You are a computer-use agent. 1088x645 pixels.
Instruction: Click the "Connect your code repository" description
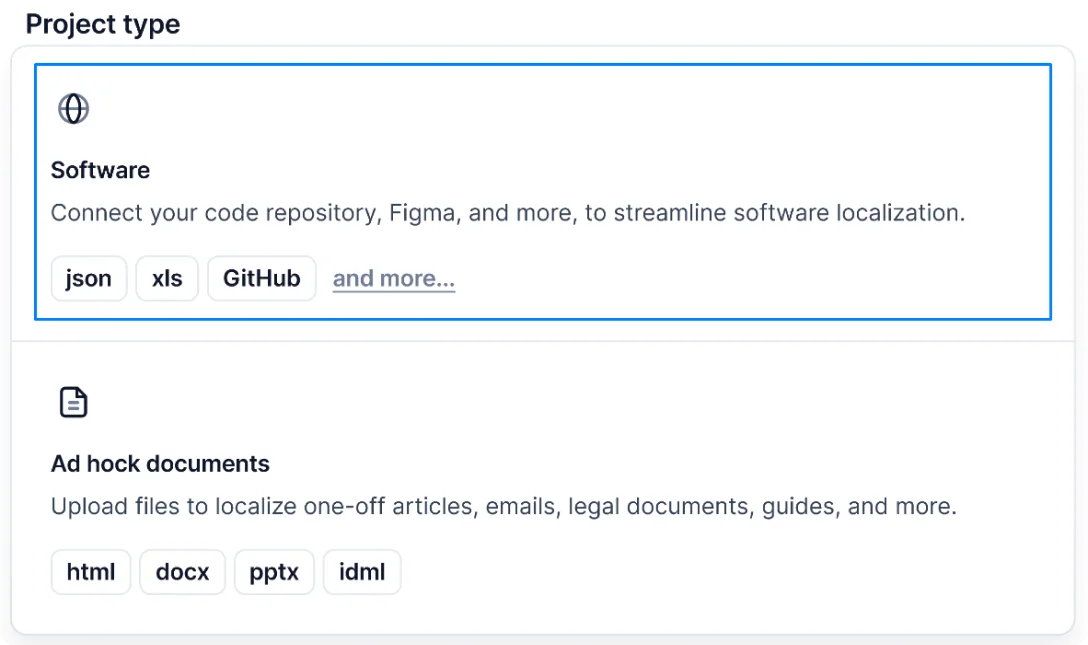coord(507,213)
